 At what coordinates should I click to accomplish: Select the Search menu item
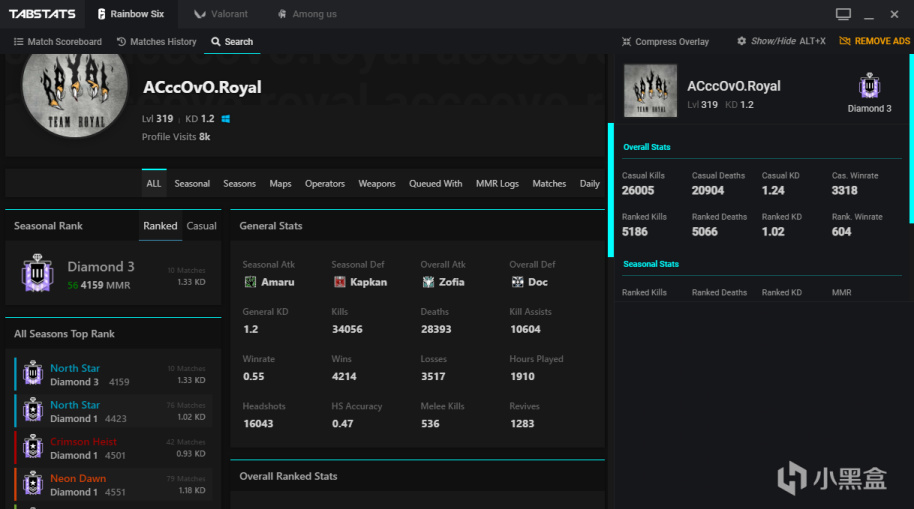coord(232,41)
